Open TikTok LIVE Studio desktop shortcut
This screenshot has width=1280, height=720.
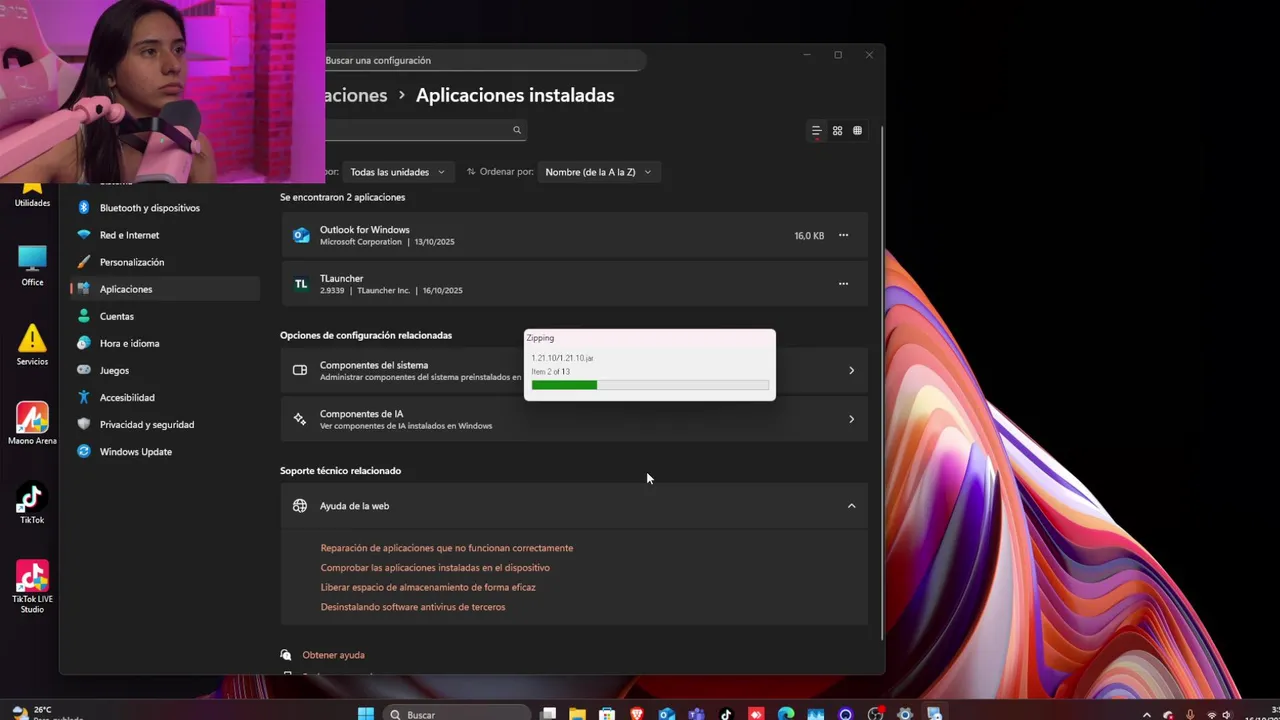point(32,587)
